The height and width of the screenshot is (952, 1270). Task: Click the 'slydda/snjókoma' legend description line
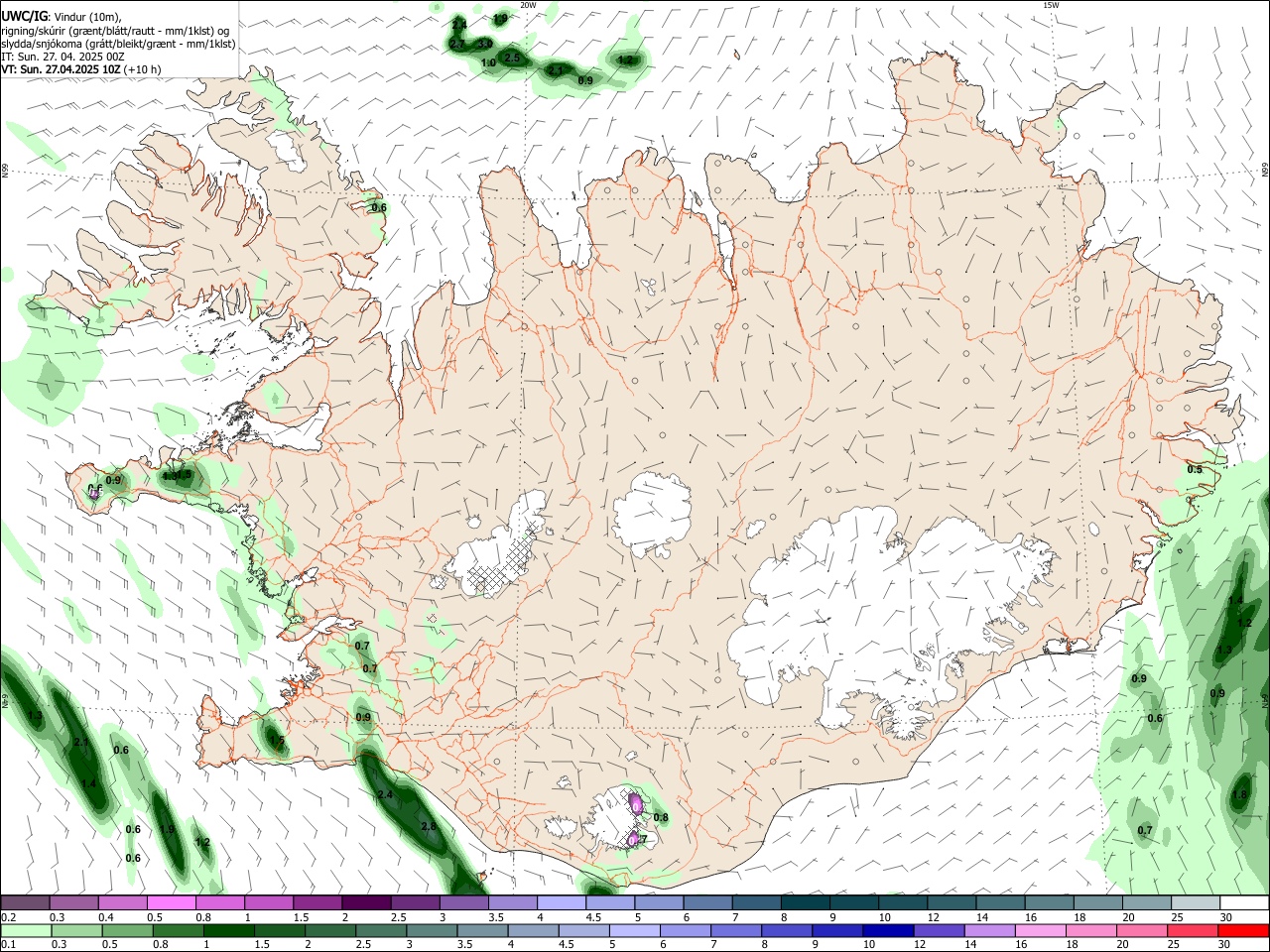point(119,44)
